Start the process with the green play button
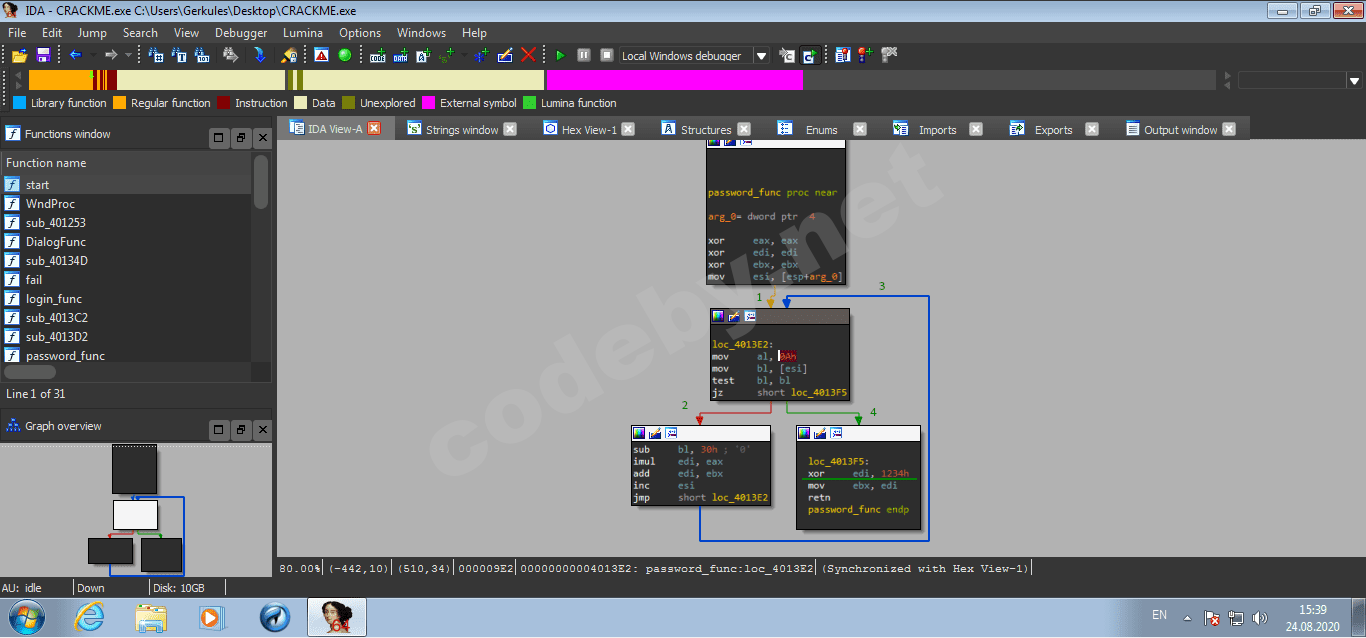1366x638 pixels. [x=560, y=55]
